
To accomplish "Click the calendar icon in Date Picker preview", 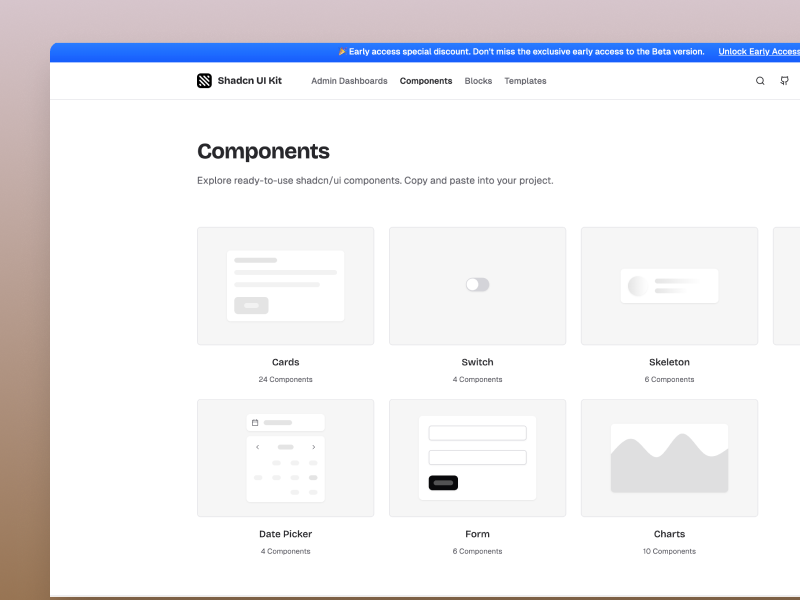I will [255, 422].
